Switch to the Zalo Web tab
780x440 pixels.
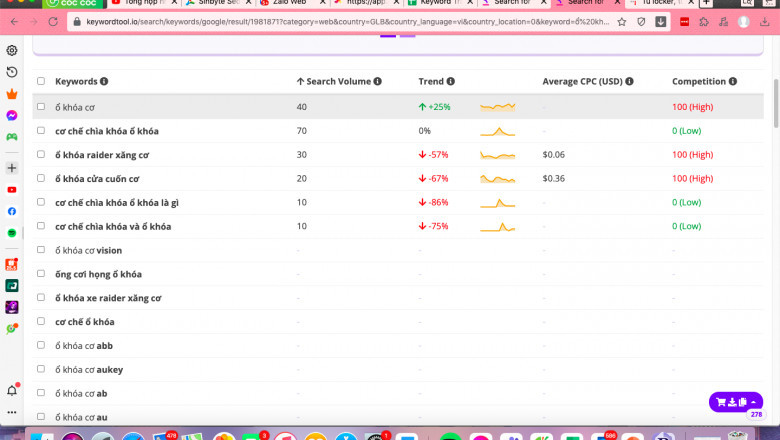click(x=283, y=3)
